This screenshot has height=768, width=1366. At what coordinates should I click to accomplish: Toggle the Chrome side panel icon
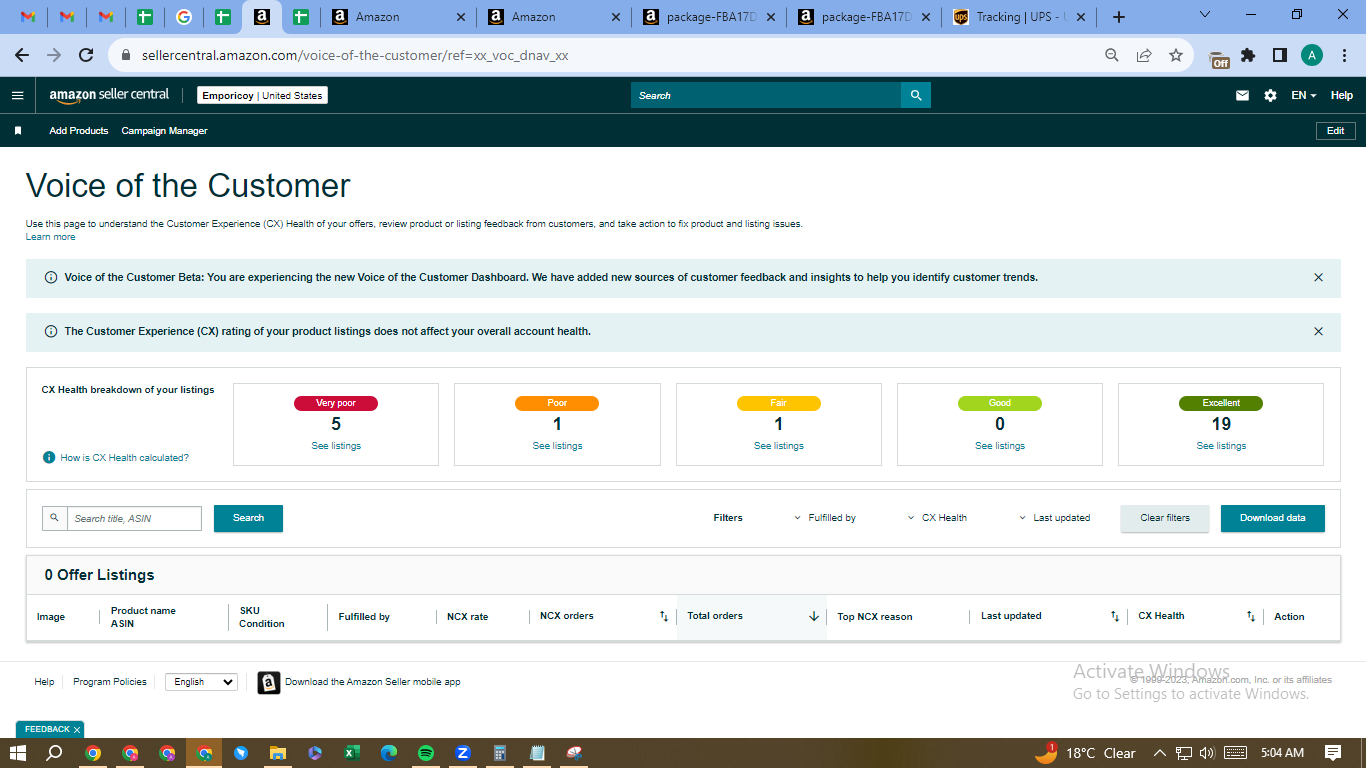(x=1279, y=55)
